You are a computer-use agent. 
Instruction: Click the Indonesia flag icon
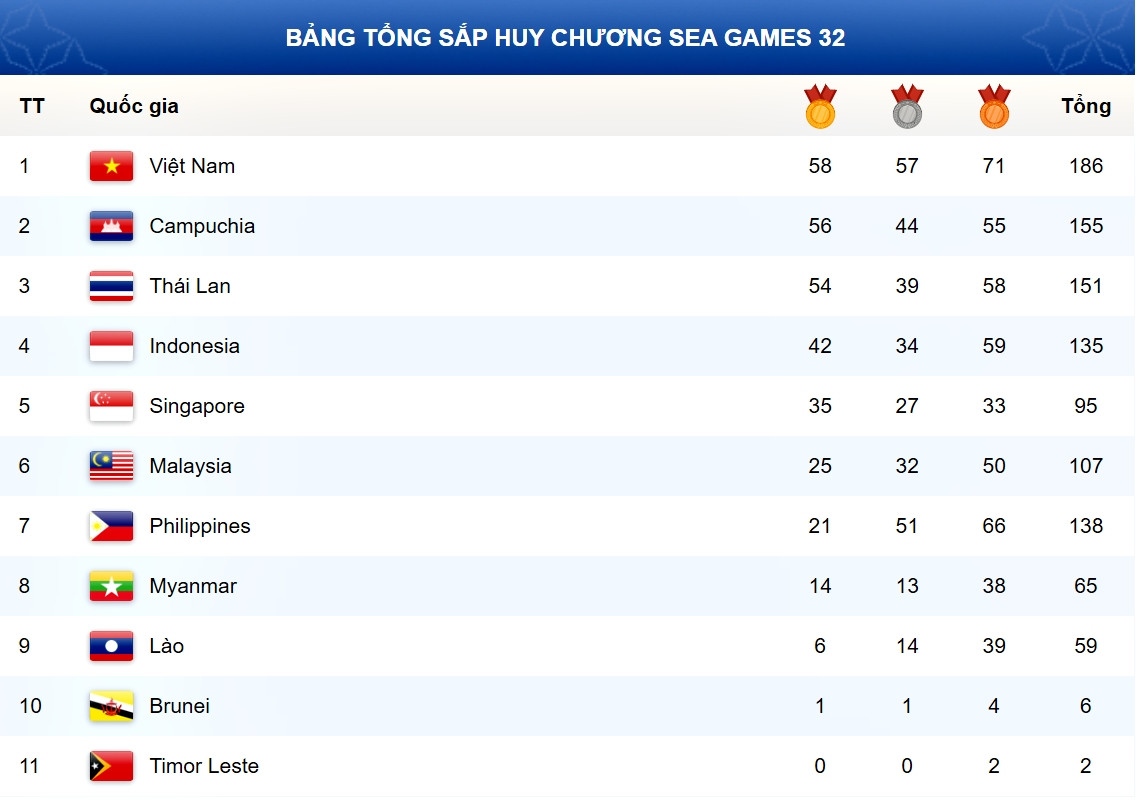click(x=111, y=346)
